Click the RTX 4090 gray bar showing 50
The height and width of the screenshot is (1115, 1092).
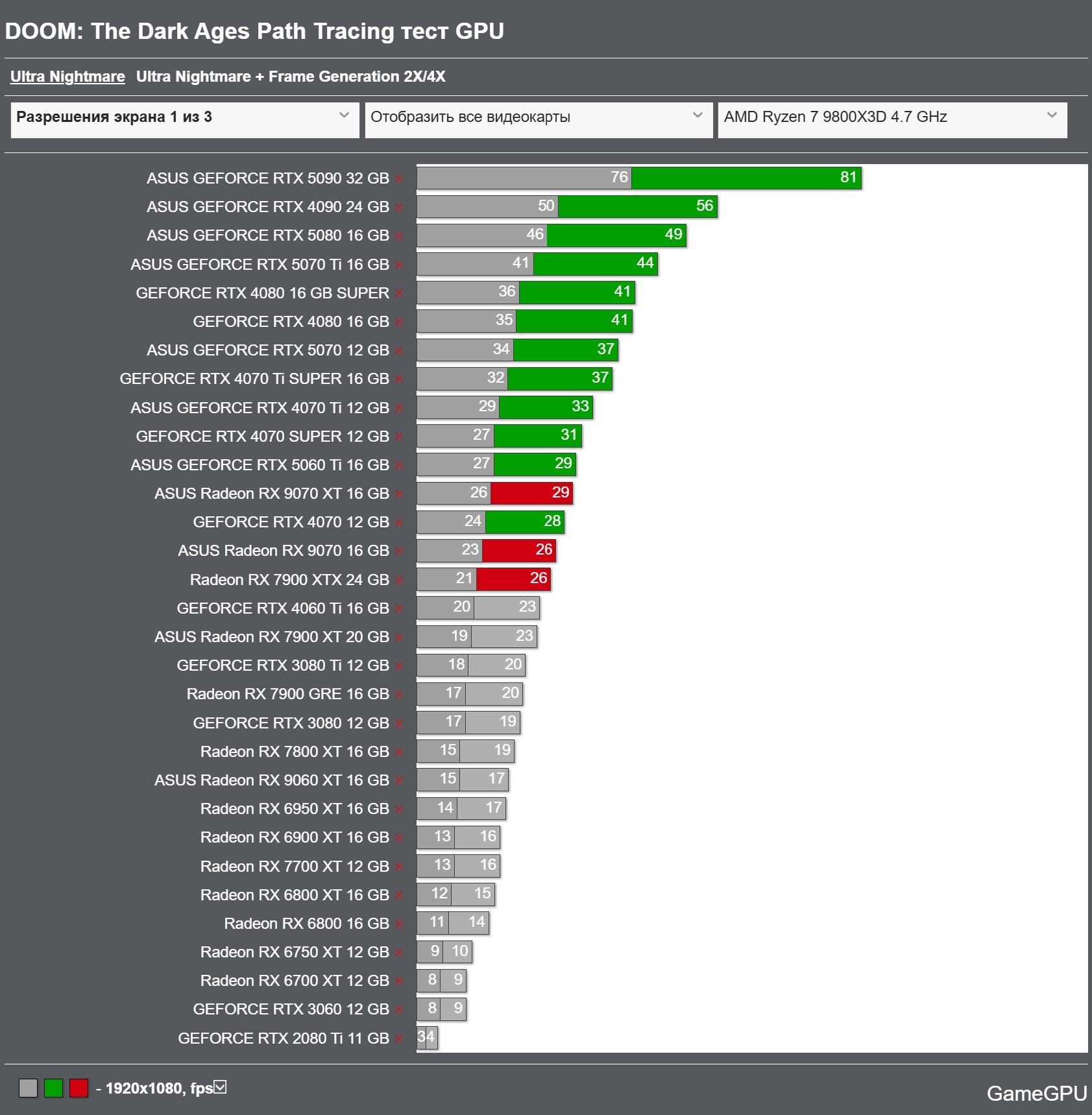coord(487,206)
